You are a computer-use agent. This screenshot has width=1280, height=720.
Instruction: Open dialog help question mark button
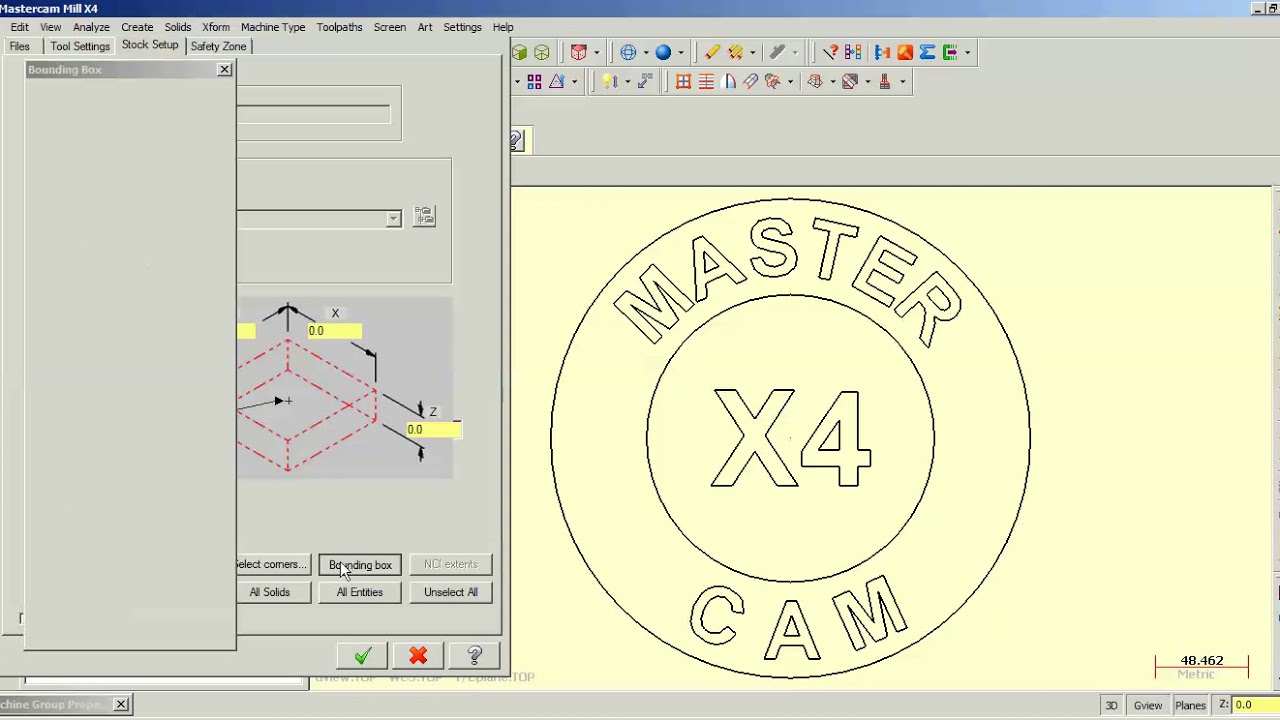(475, 656)
